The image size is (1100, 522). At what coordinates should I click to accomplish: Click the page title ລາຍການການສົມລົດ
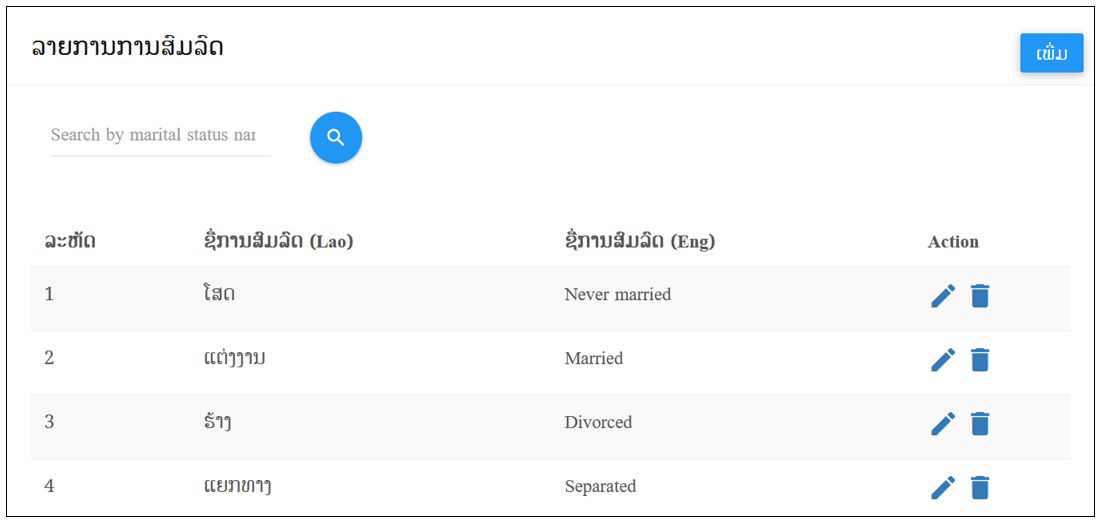click(x=127, y=48)
